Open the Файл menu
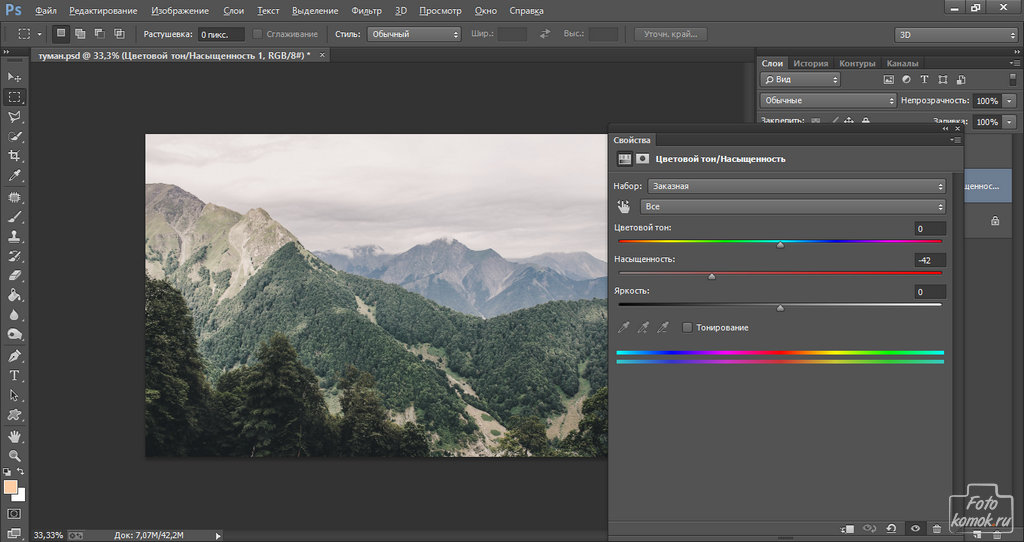 coord(45,10)
